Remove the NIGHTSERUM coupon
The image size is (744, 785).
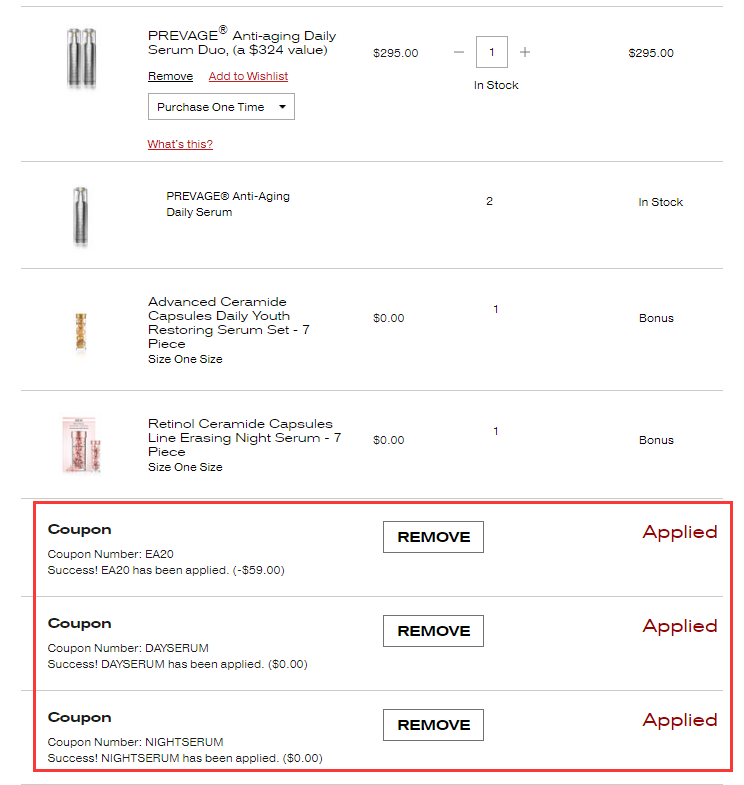click(433, 725)
